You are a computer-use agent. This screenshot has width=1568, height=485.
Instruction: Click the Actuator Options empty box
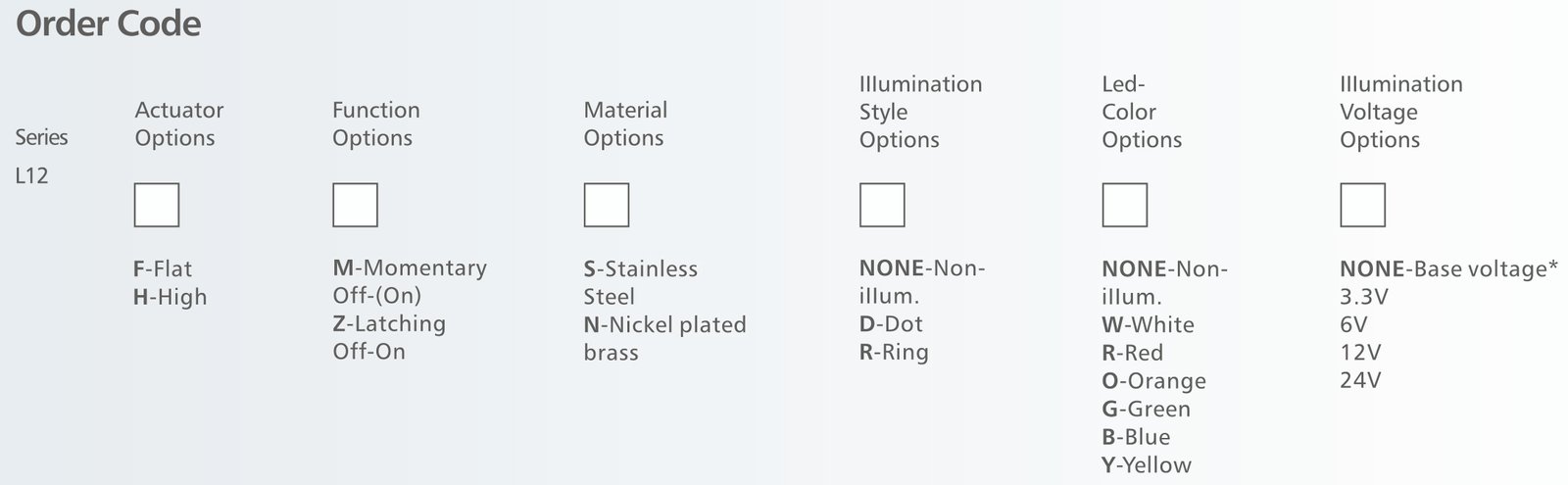click(x=157, y=205)
